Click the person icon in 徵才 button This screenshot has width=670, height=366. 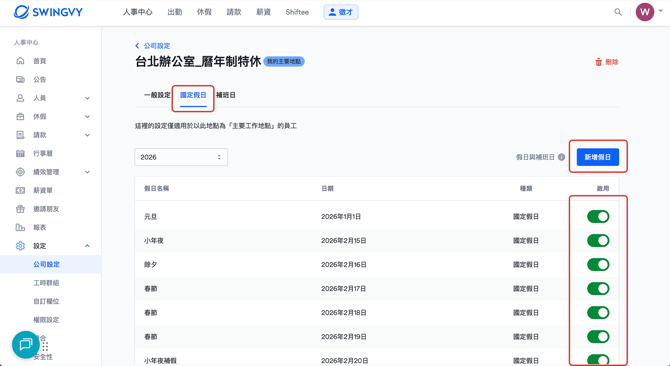click(332, 12)
